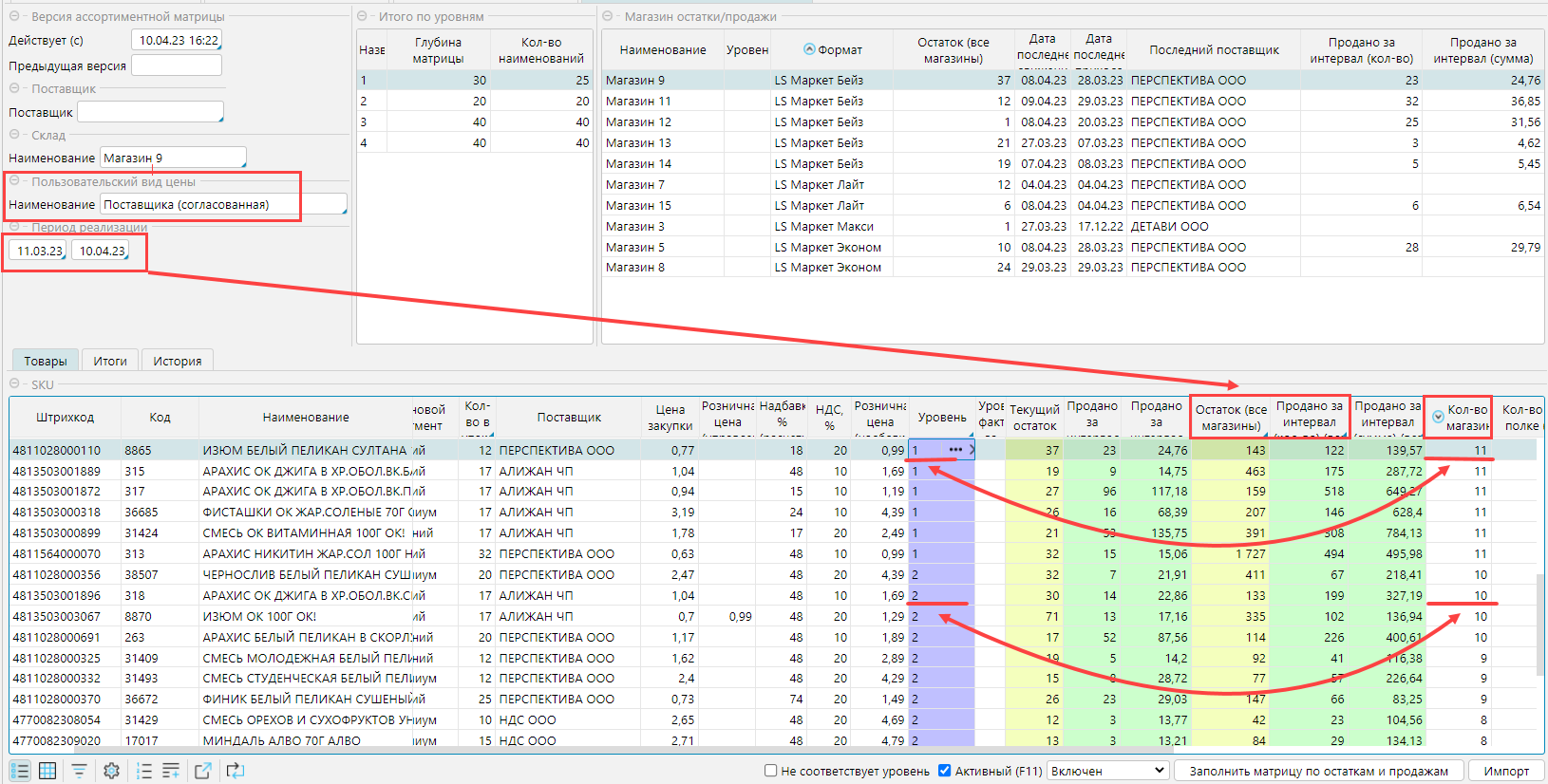
Task: Switch to grid table view icon
Action: (x=47, y=771)
